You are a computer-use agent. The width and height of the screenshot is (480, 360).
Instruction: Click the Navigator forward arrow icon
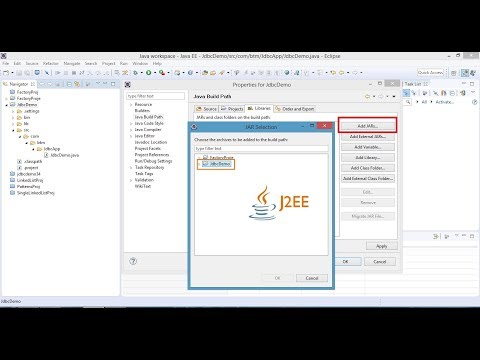click(50, 84)
